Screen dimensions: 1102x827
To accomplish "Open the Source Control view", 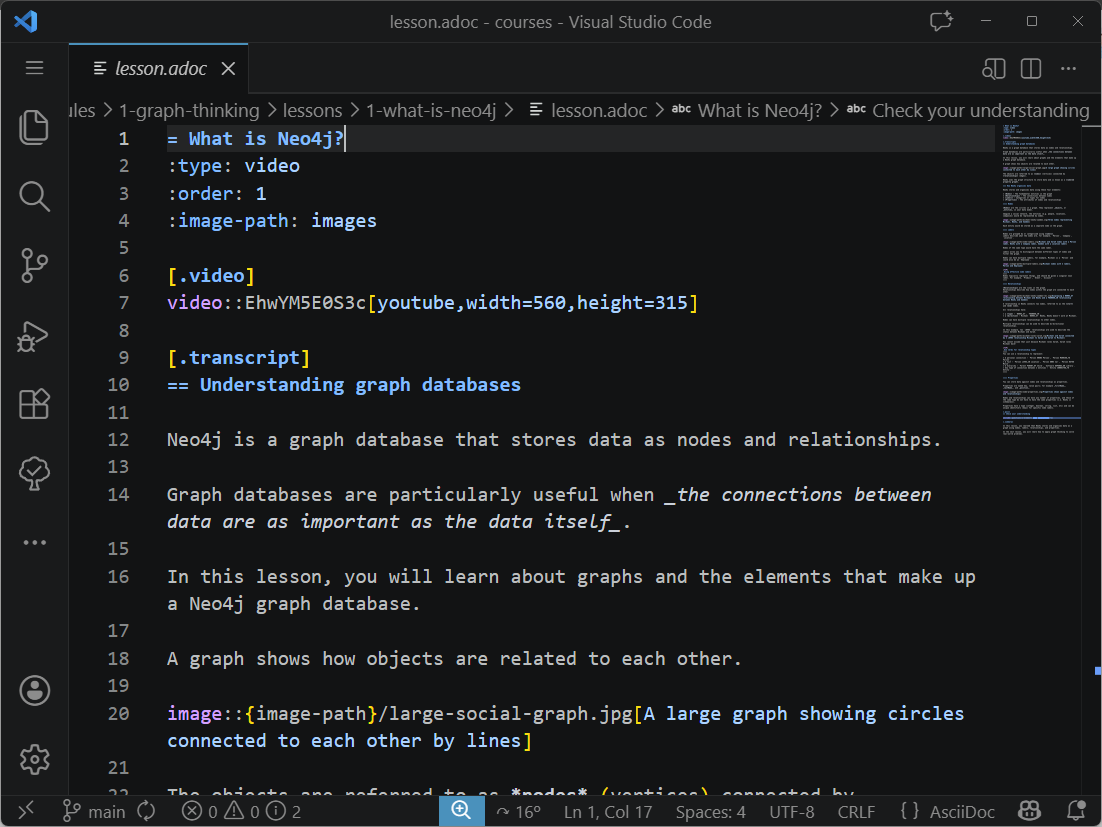I will point(34,266).
